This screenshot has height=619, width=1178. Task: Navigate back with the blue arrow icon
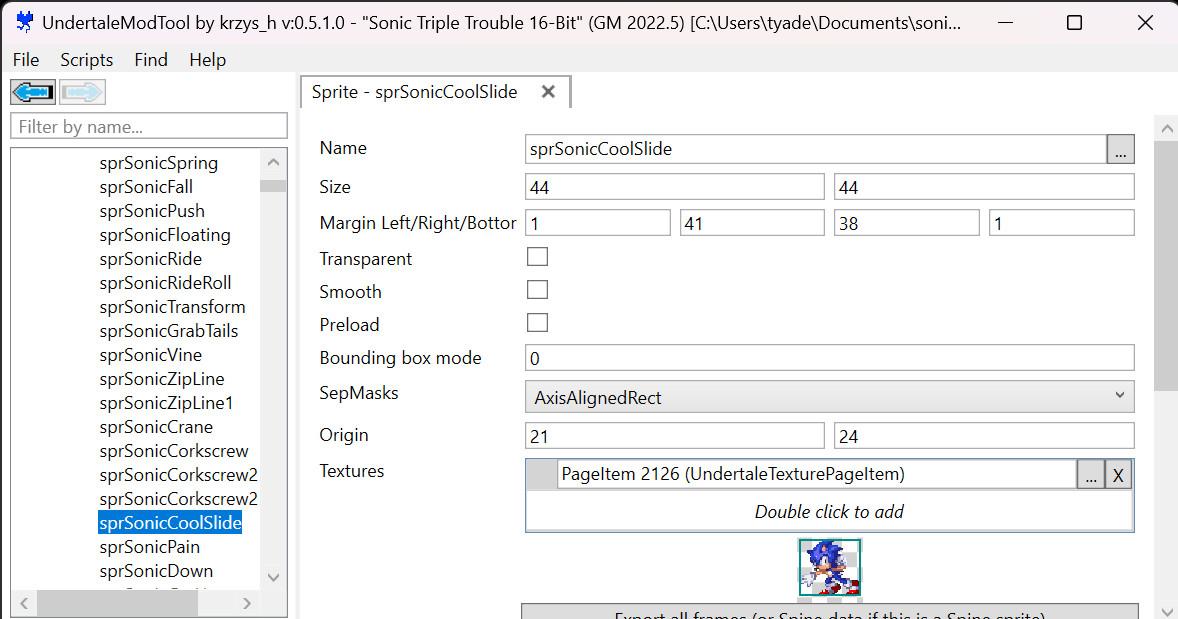click(32, 91)
